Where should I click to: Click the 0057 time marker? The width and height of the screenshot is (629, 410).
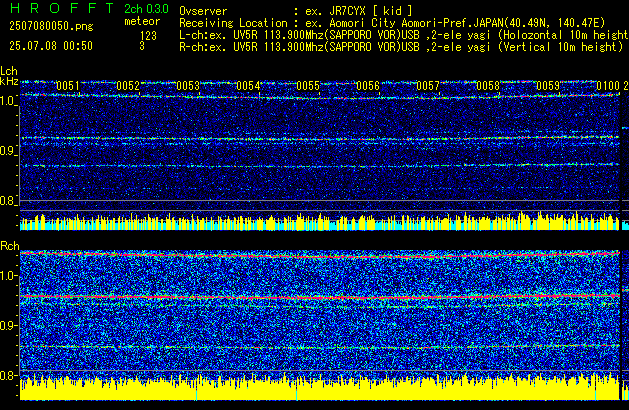428,86
